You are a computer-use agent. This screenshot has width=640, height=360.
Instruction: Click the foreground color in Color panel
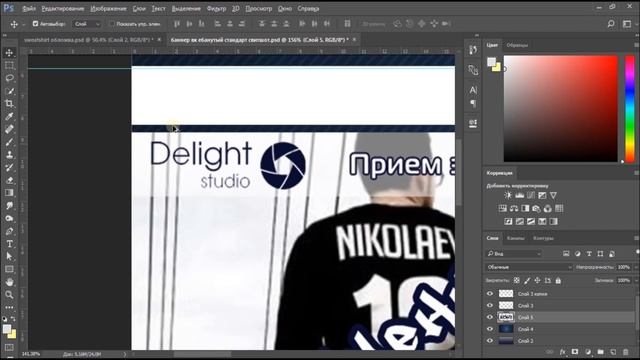tap(491, 62)
